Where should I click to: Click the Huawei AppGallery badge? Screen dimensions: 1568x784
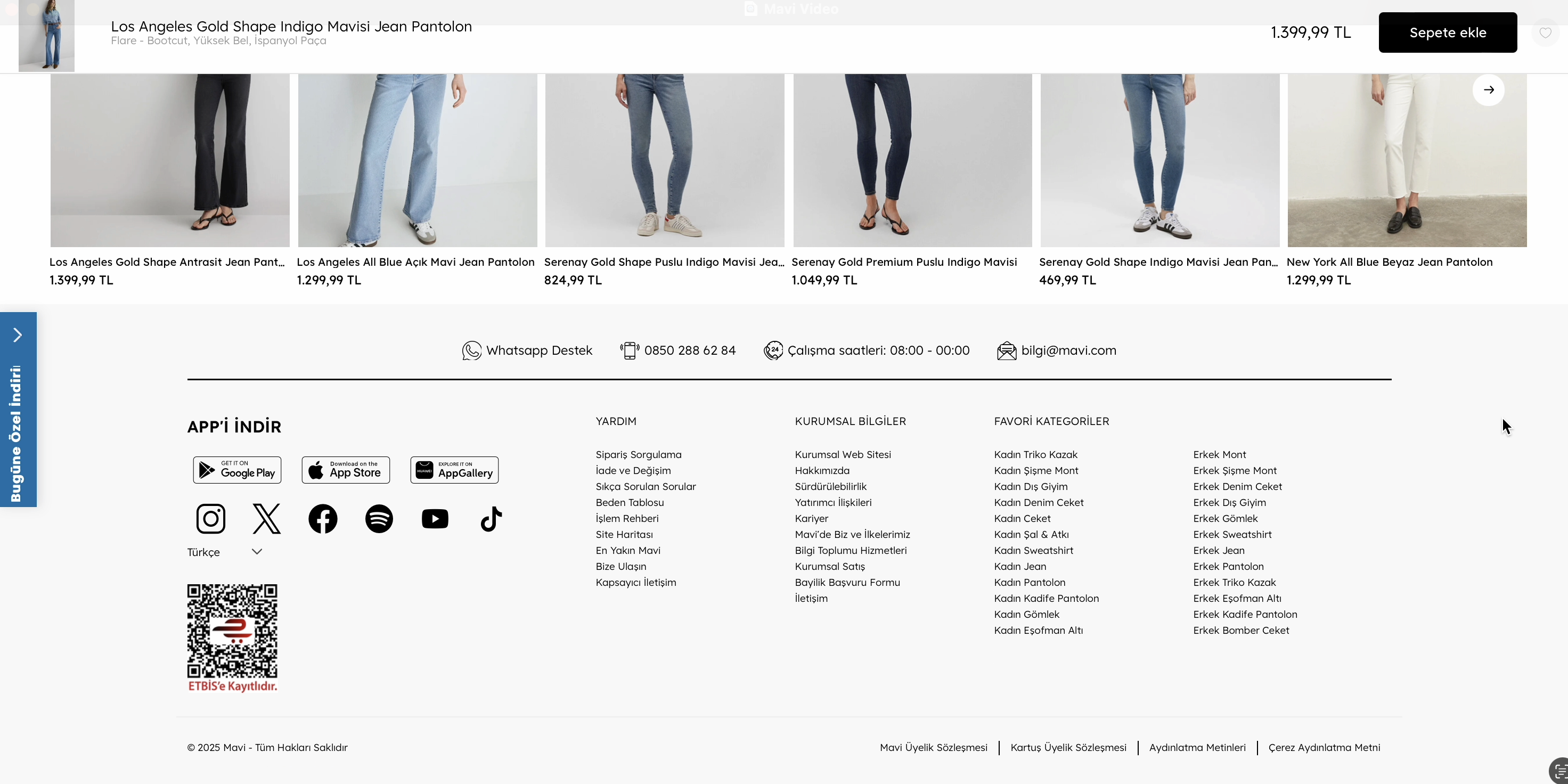click(454, 470)
